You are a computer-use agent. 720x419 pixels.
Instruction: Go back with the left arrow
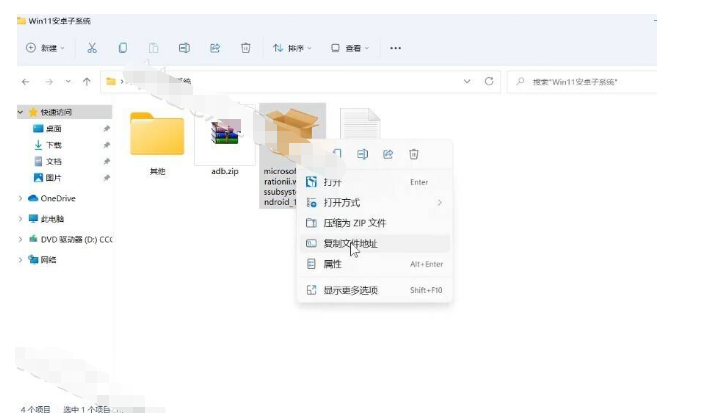(x=26, y=82)
